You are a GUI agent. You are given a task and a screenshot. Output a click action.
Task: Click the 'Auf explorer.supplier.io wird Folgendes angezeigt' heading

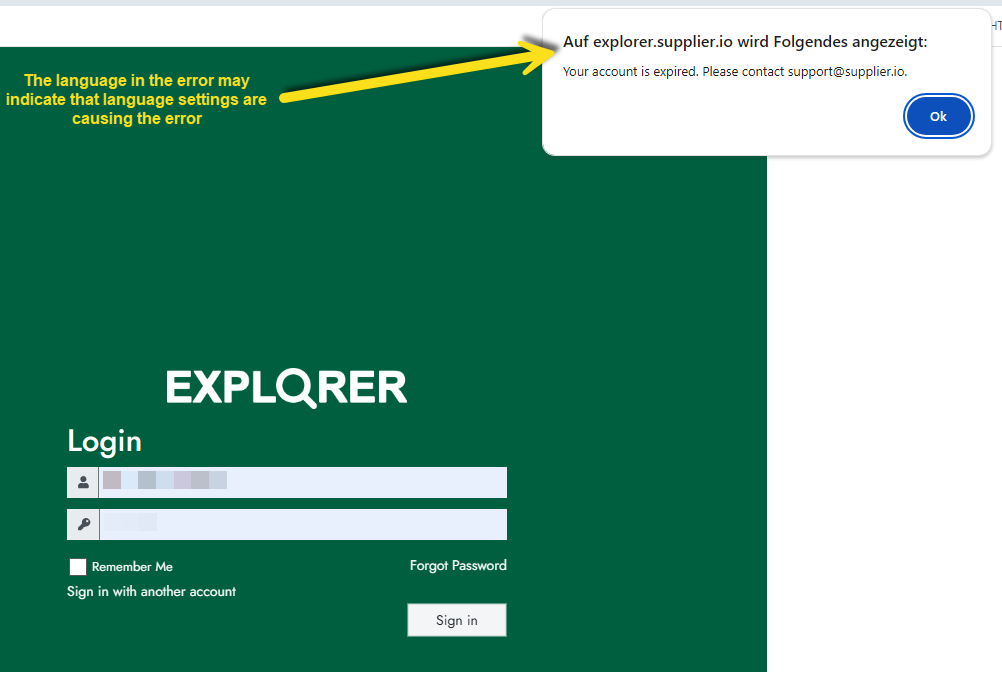coord(745,42)
